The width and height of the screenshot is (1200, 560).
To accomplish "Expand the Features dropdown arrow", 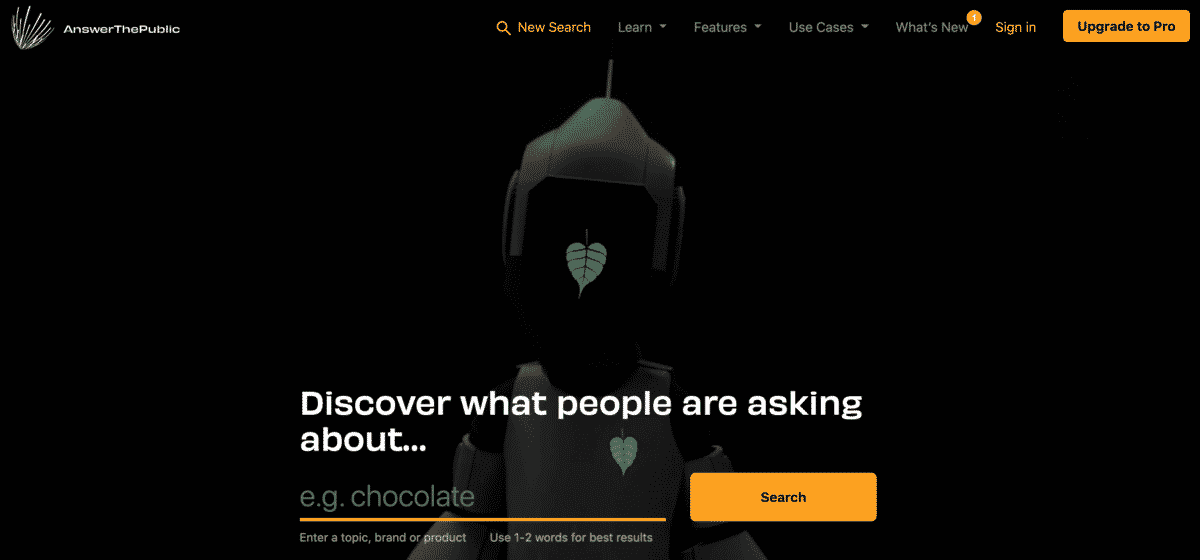I will (x=757, y=28).
